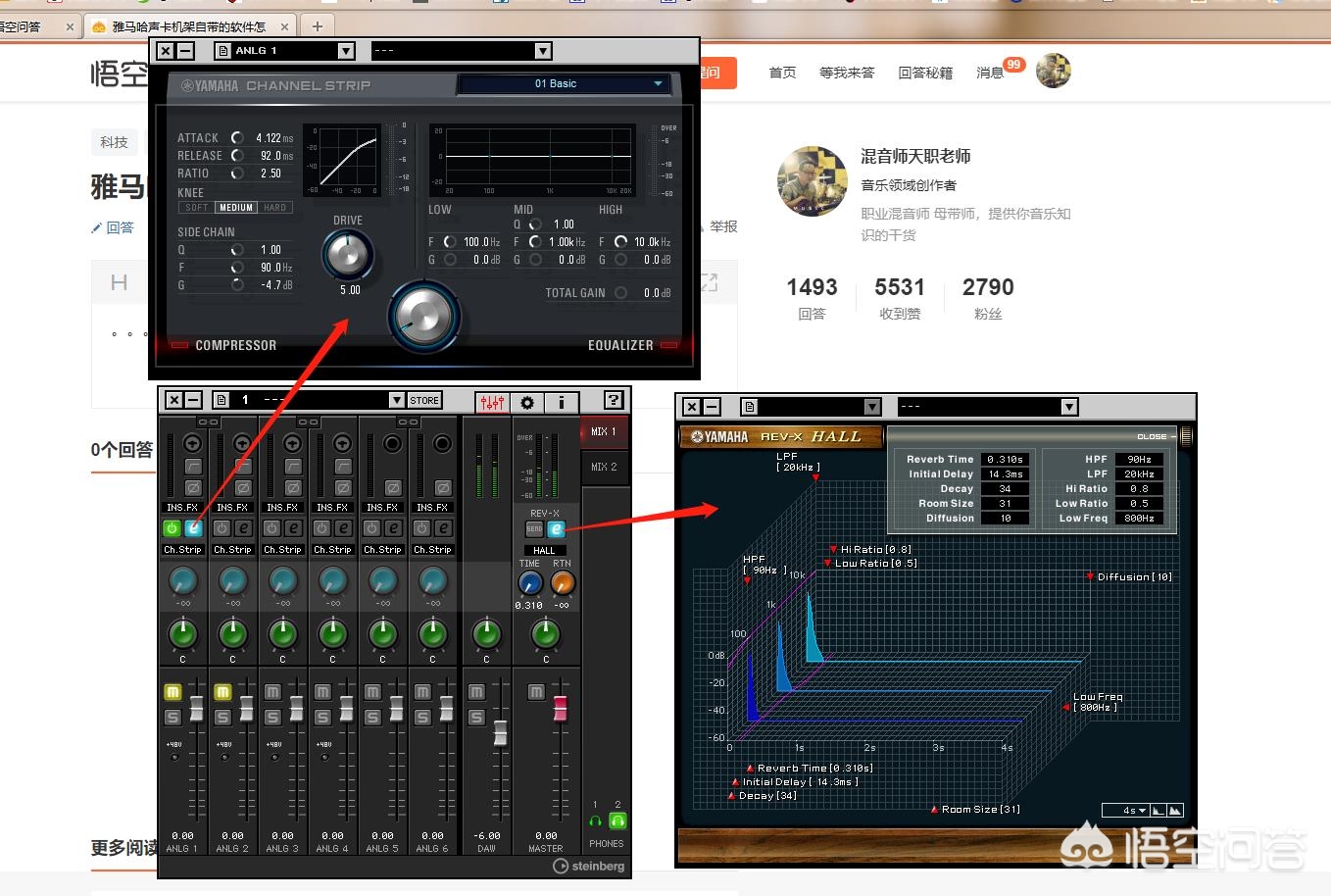This screenshot has width=1331, height=896.
Task: Switch to the MIX 2 tab
Action: pos(604,468)
